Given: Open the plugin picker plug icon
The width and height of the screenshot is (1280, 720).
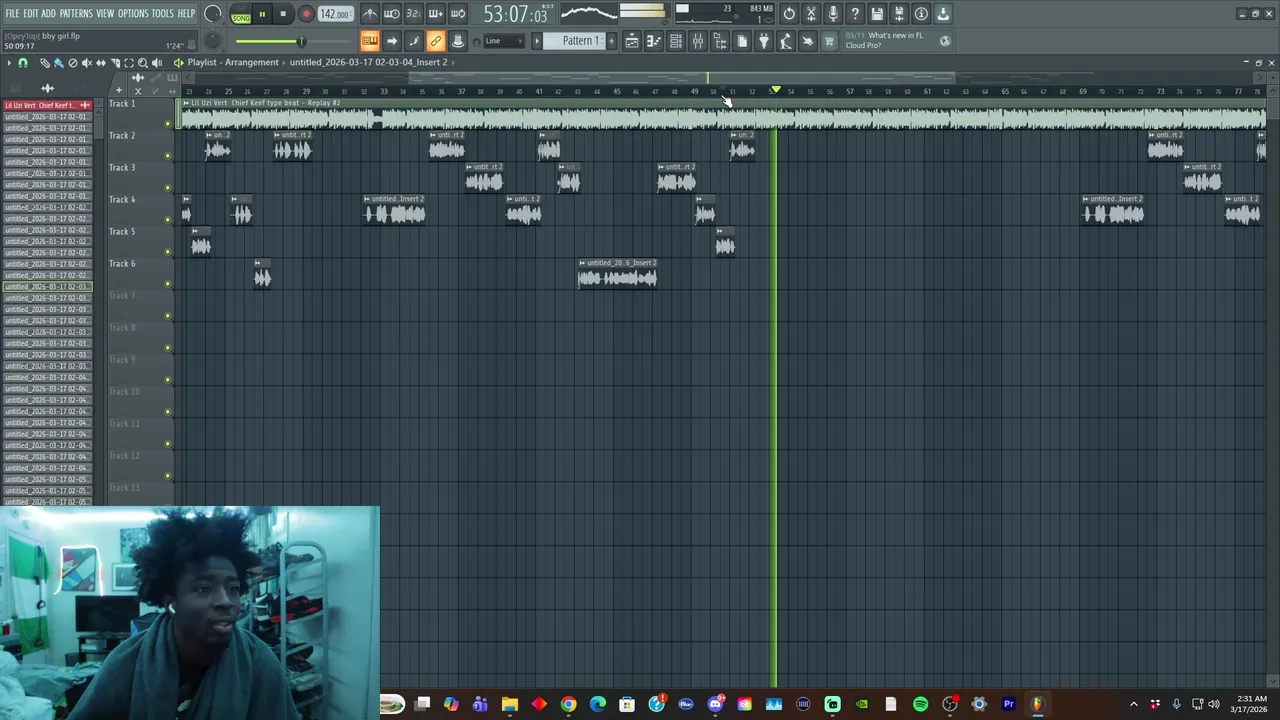Looking at the screenshot, I should click(764, 41).
